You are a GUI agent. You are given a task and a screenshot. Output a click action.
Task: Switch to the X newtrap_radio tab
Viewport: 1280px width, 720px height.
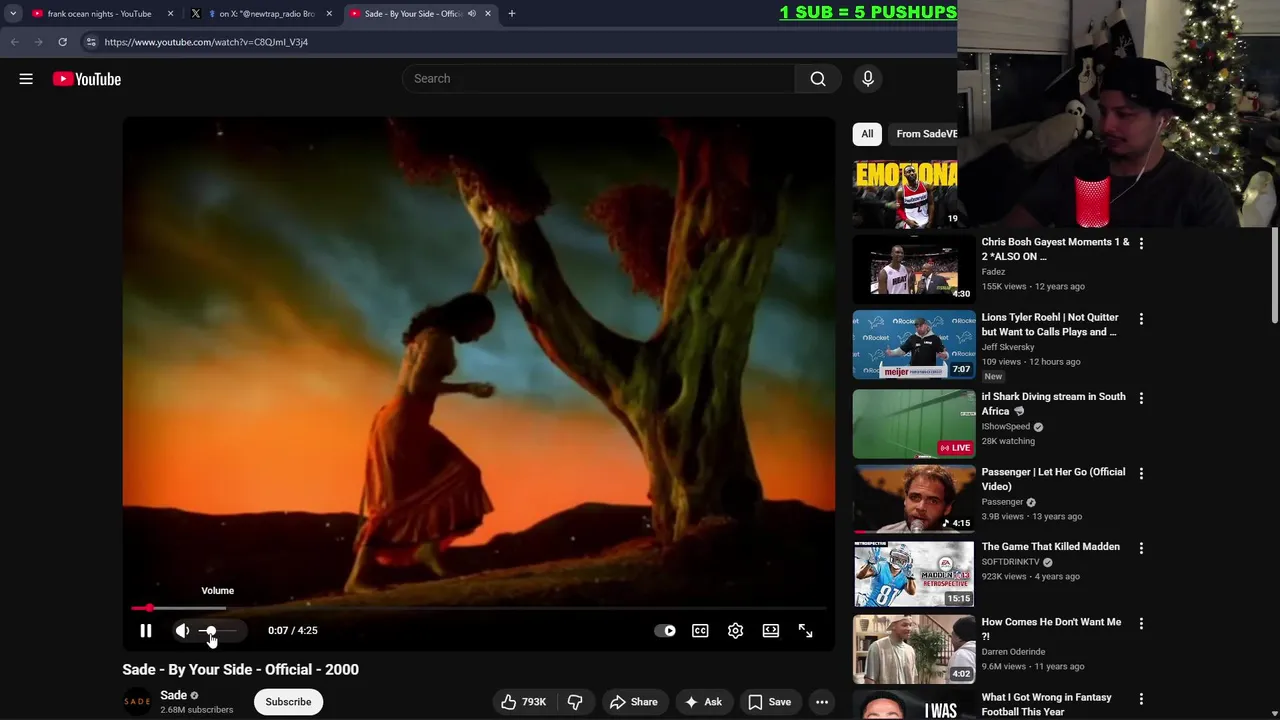click(x=264, y=14)
